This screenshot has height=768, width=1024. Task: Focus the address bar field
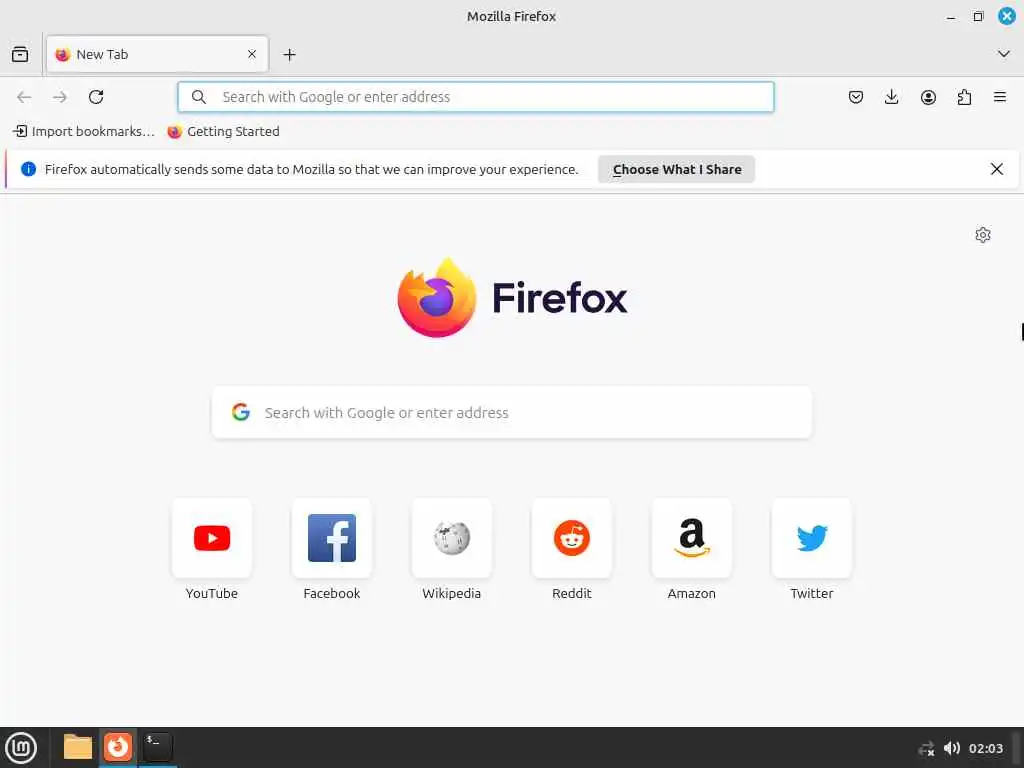coord(476,97)
